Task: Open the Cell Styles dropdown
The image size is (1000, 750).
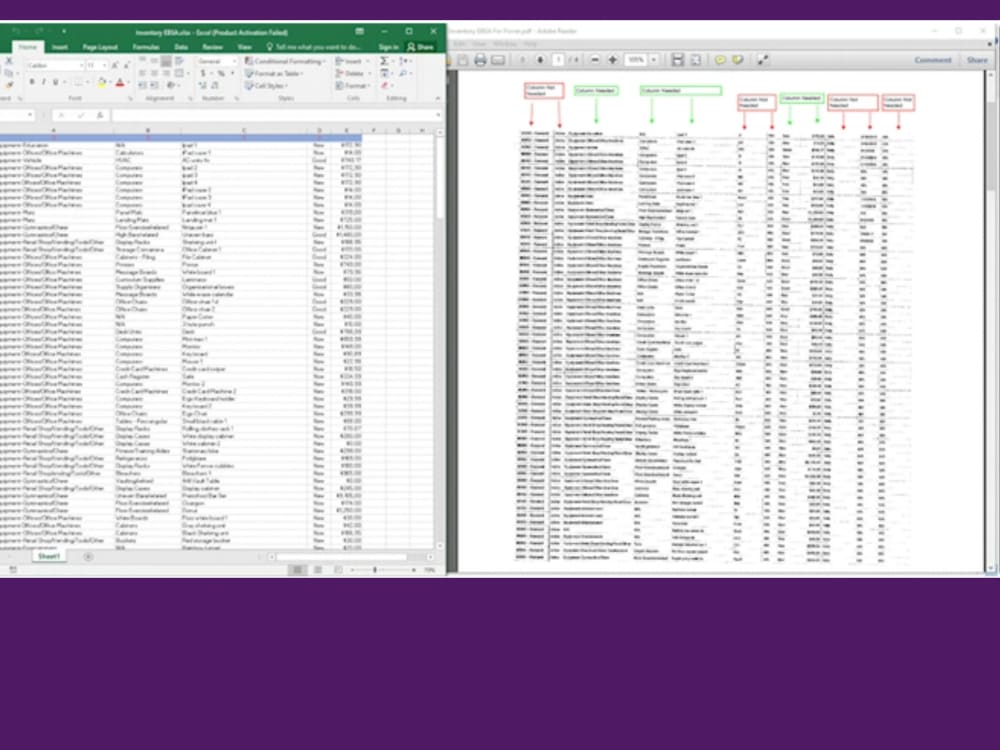Action: [266, 85]
